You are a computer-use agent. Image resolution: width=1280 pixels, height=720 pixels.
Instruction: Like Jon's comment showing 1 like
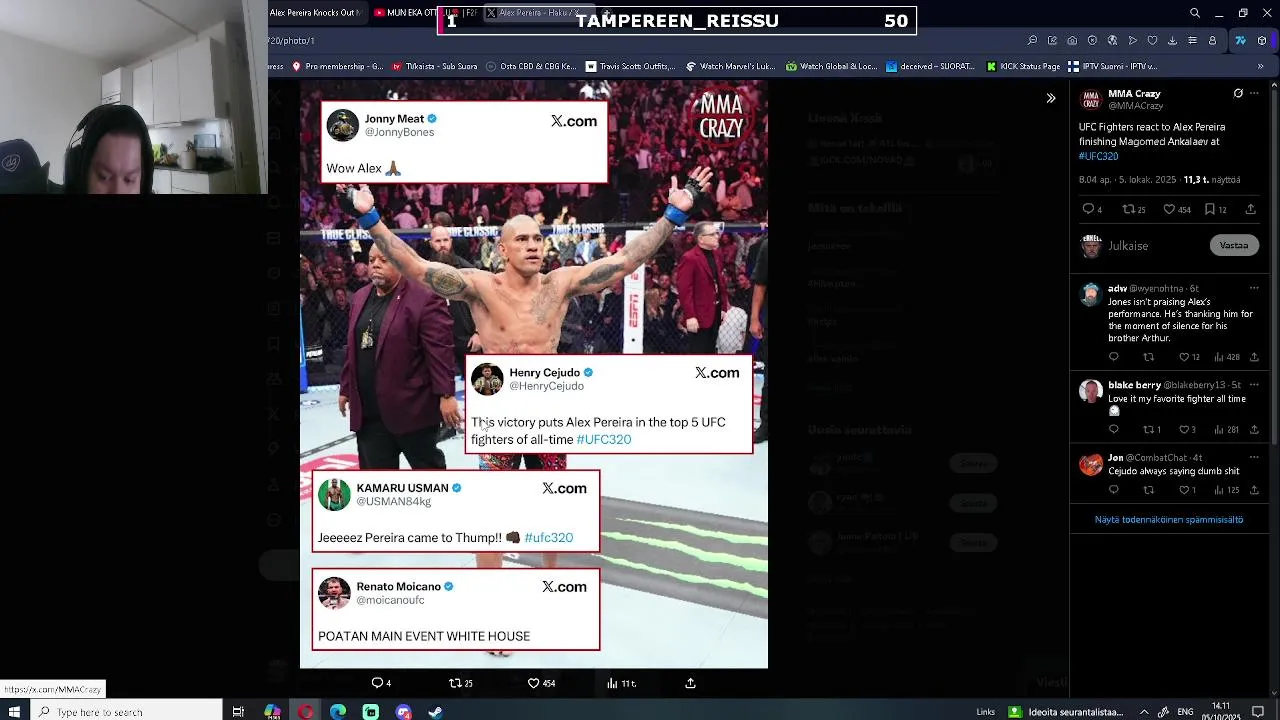(x=1187, y=490)
